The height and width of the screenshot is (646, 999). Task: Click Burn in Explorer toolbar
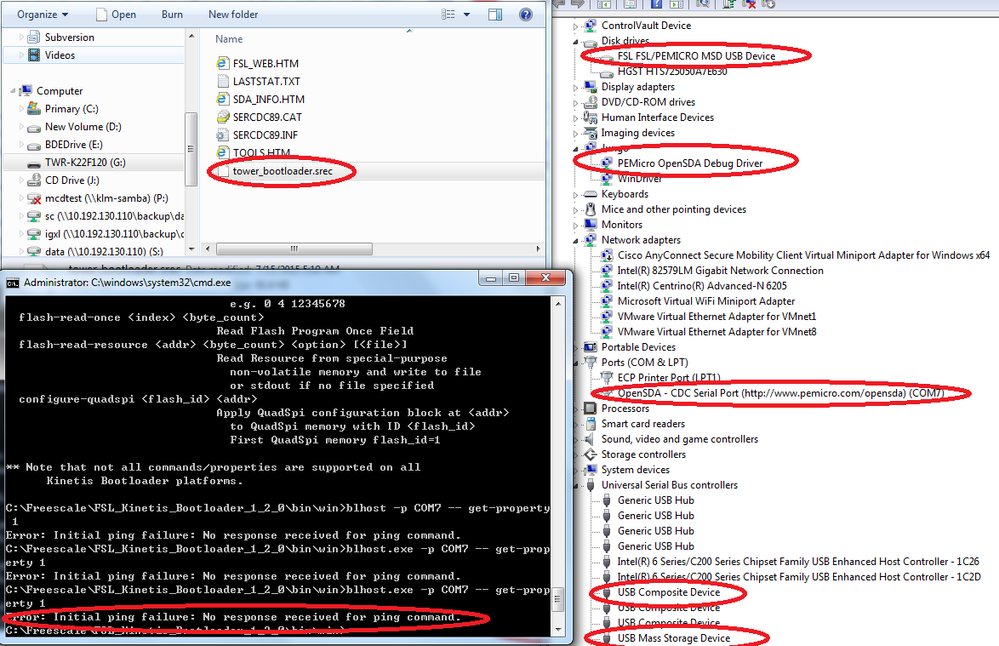172,14
